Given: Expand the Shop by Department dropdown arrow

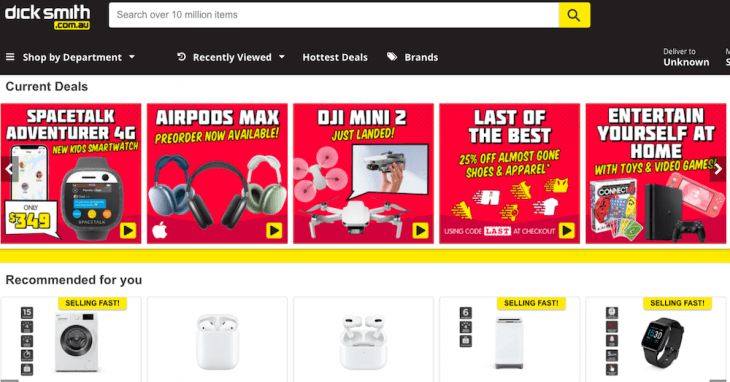Looking at the screenshot, I should coord(132,57).
